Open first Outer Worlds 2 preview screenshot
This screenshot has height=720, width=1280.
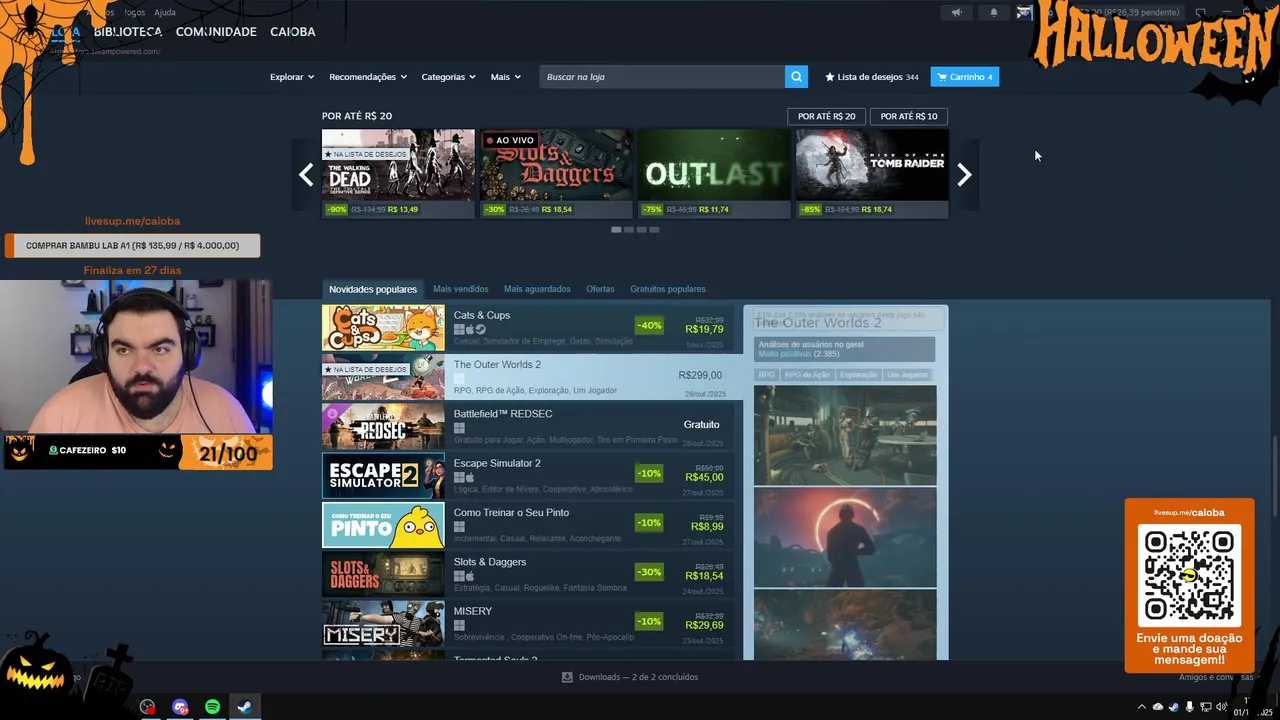(845, 435)
